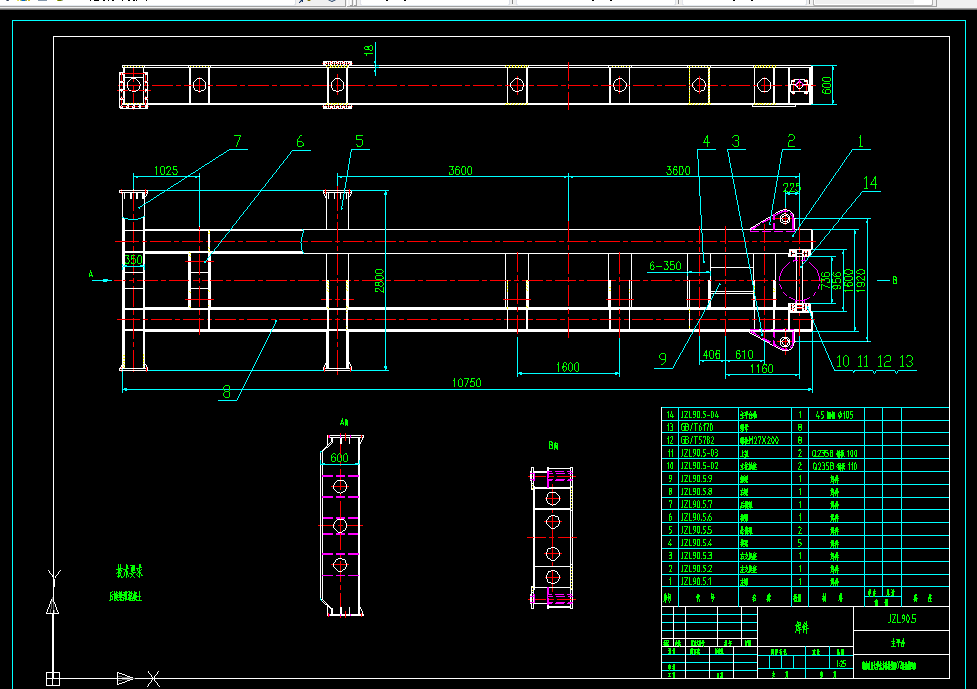The image size is (977, 689).
Task: Select the 6-350 annotation text
Action: click(x=665, y=266)
